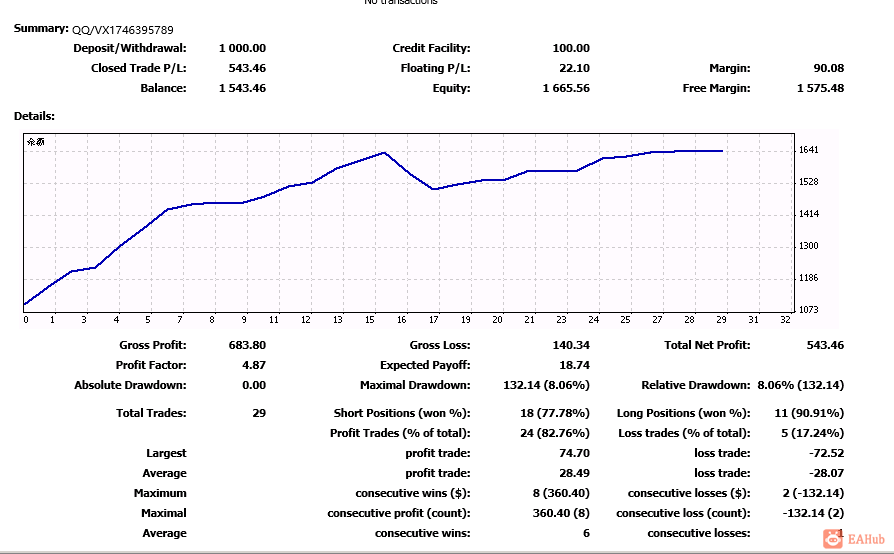Click the largest loss trade value -72.52
Viewport: 894px width, 554px height.
coord(826,454)
